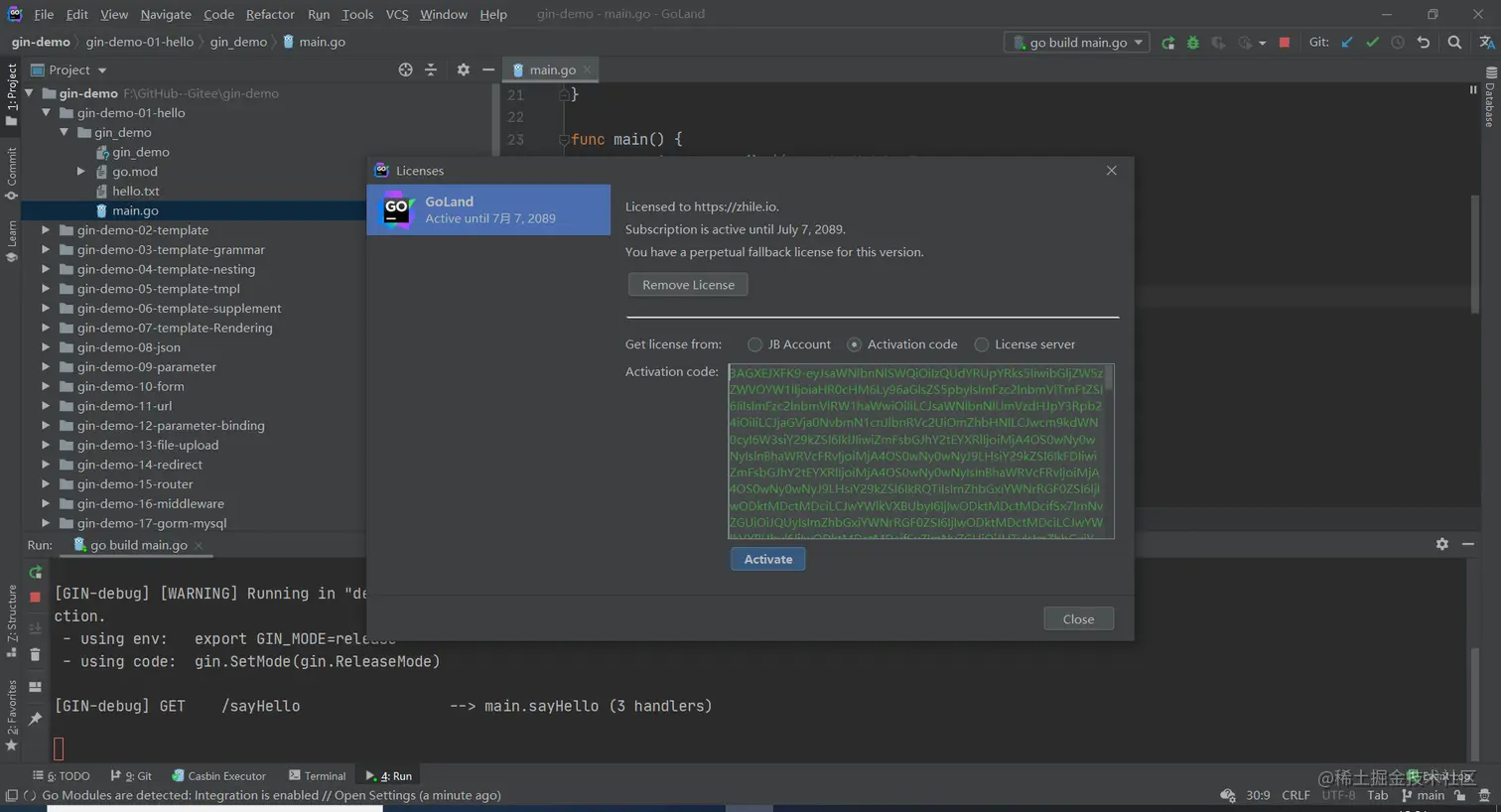Stop the running process in top toolbar

[1285, 43]
